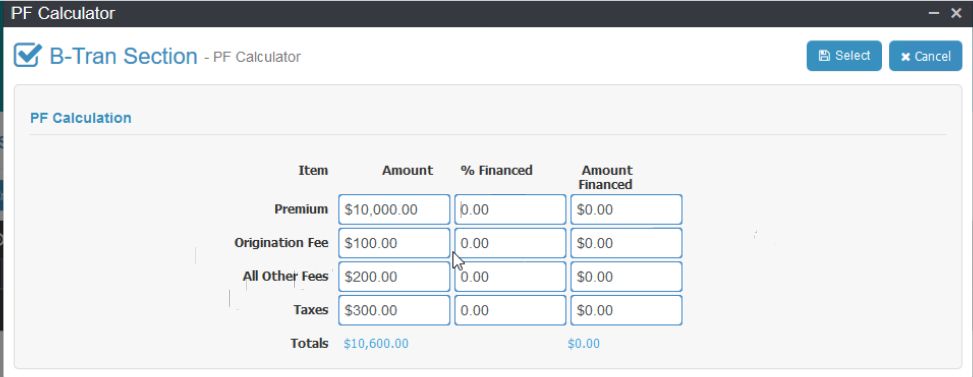The height and width of the screenshot is (377, 973).
Task: Click the $10,600.00 totals amount
Action: (x=376, y=344)
